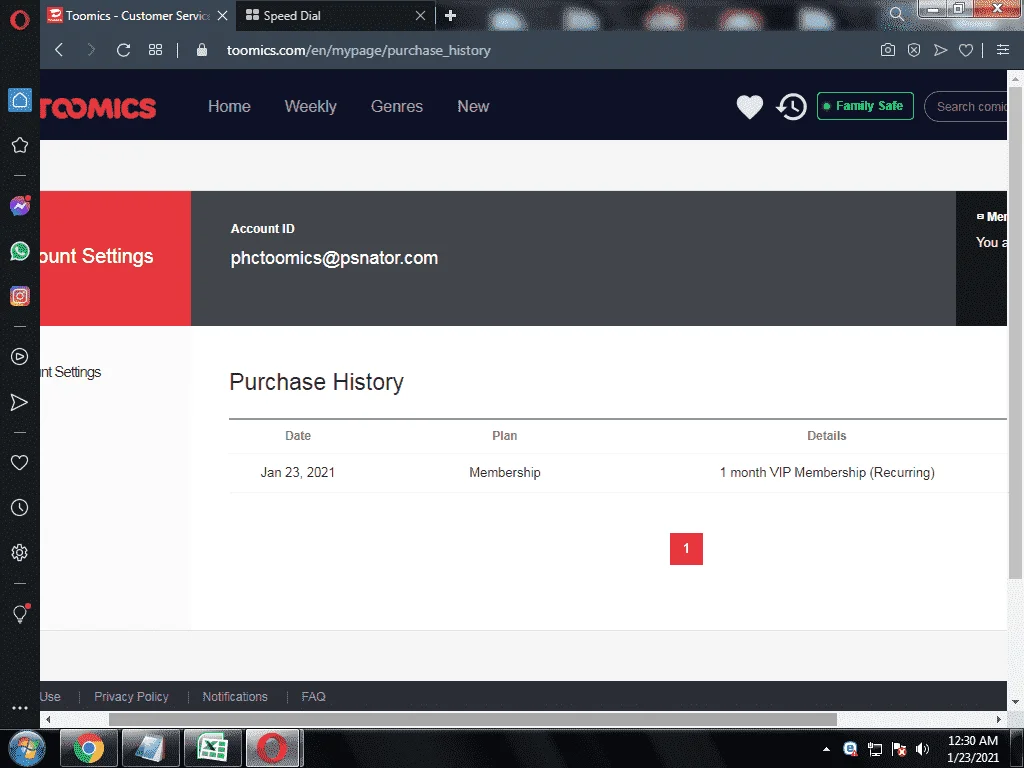Open the Toomics recent history clock icon
Screen dimensions: 1024x768
coord(792,106)
